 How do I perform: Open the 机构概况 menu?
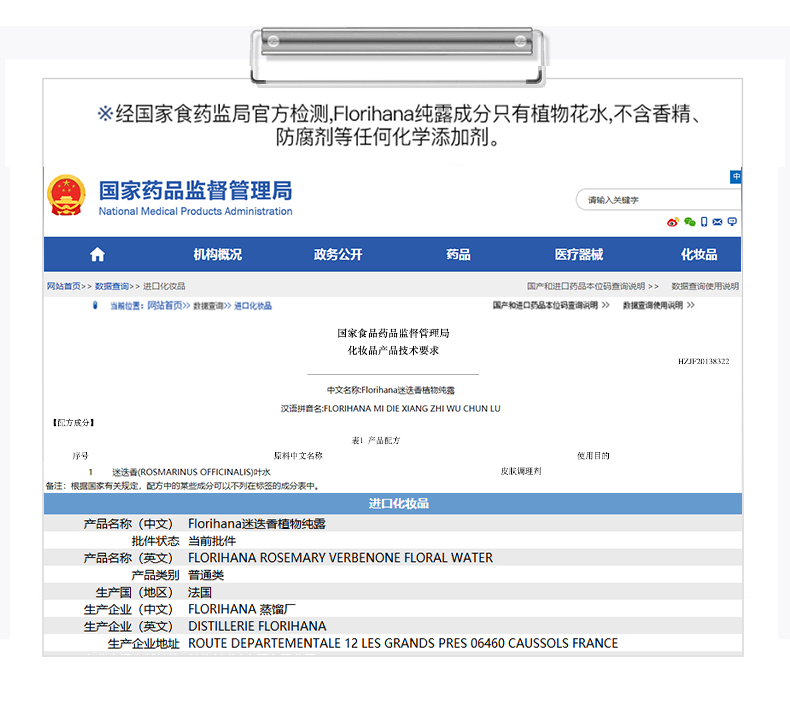click(x=218, y=254)
